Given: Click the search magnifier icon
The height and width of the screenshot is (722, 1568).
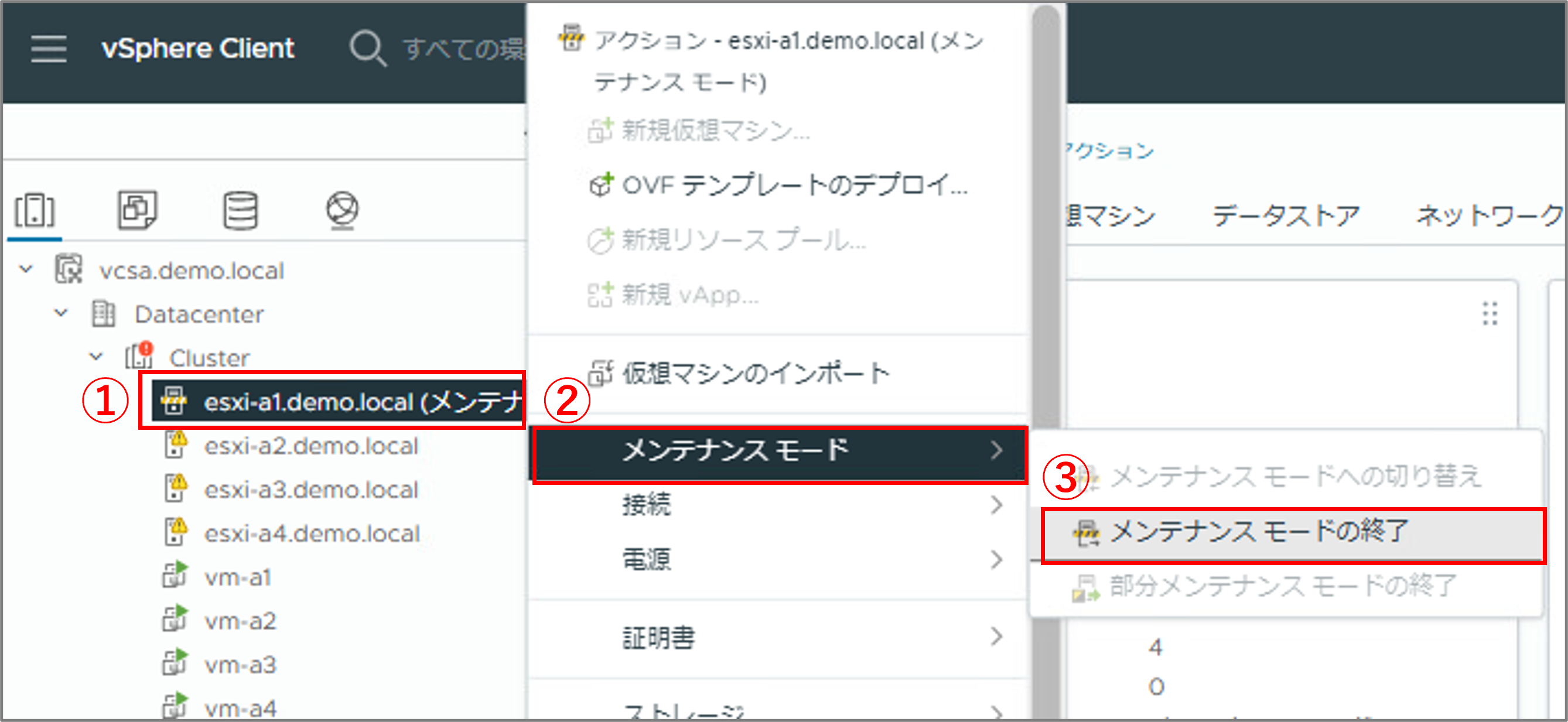Looking at the screenshot, I should click(x=368, y=48).
